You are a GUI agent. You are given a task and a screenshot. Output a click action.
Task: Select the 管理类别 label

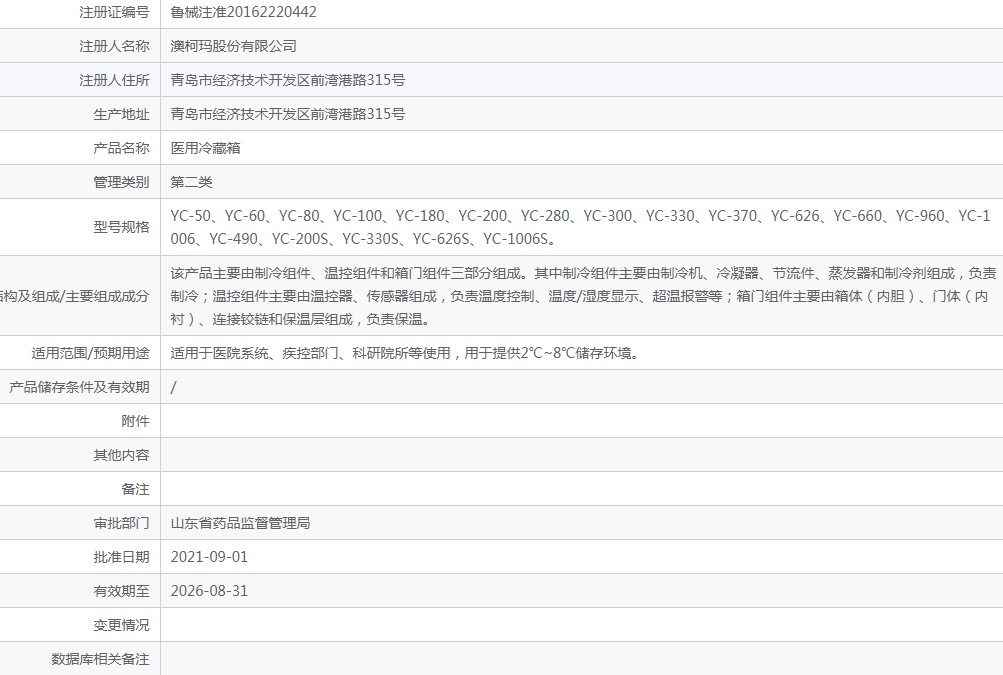pos(121,182)
